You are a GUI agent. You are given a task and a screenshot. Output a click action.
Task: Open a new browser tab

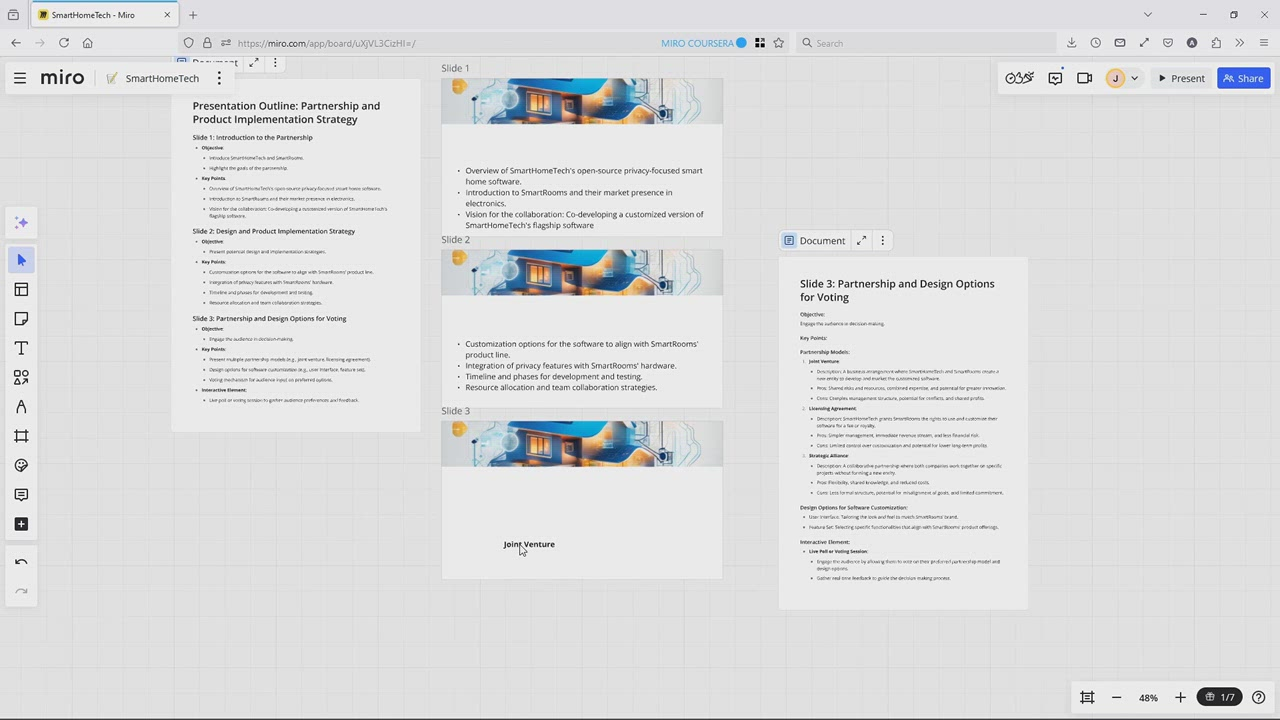pyautogui.click(x=193, y=15)
